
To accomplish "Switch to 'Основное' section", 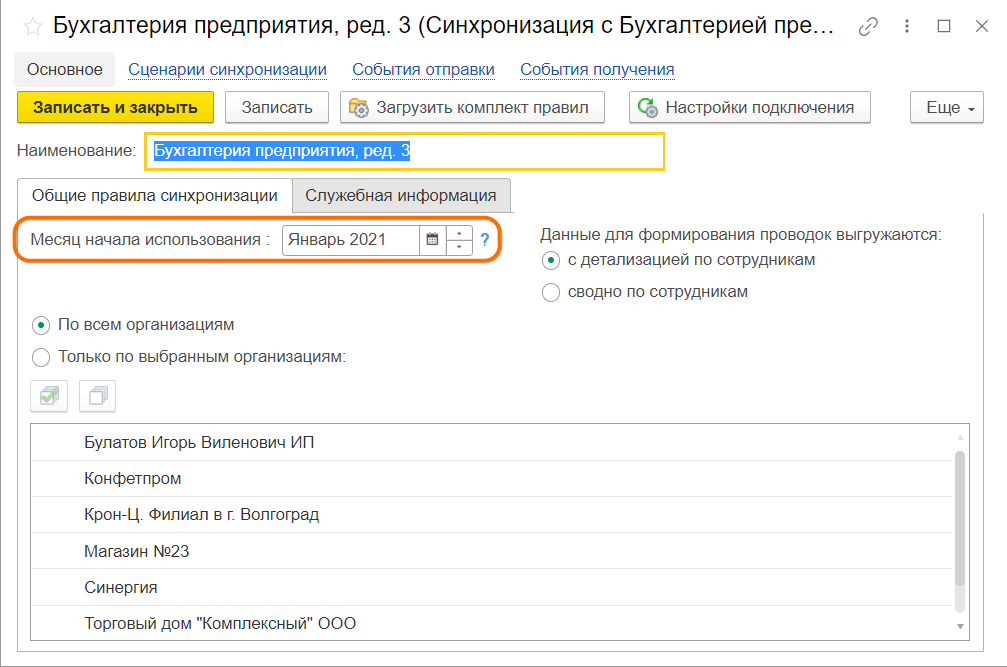I will click(65, 69).
